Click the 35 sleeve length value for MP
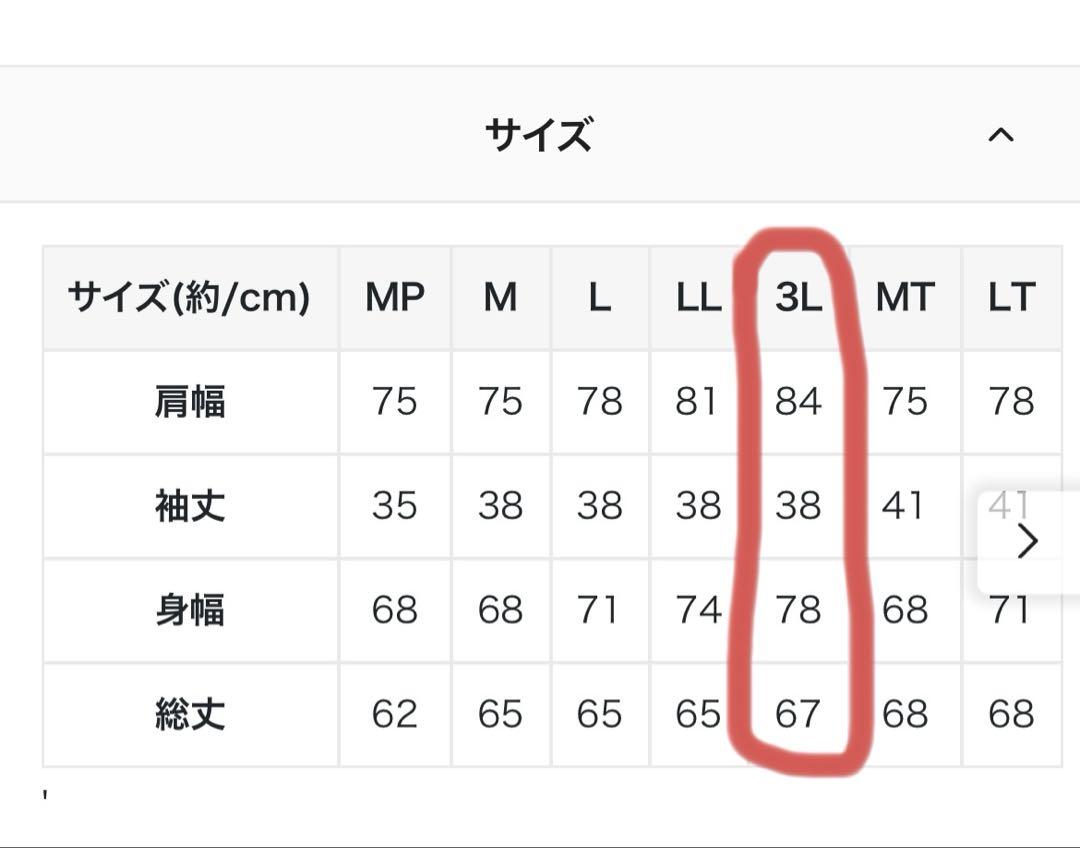The height and width of the screenshot is (848, 1080). [395, 506]
